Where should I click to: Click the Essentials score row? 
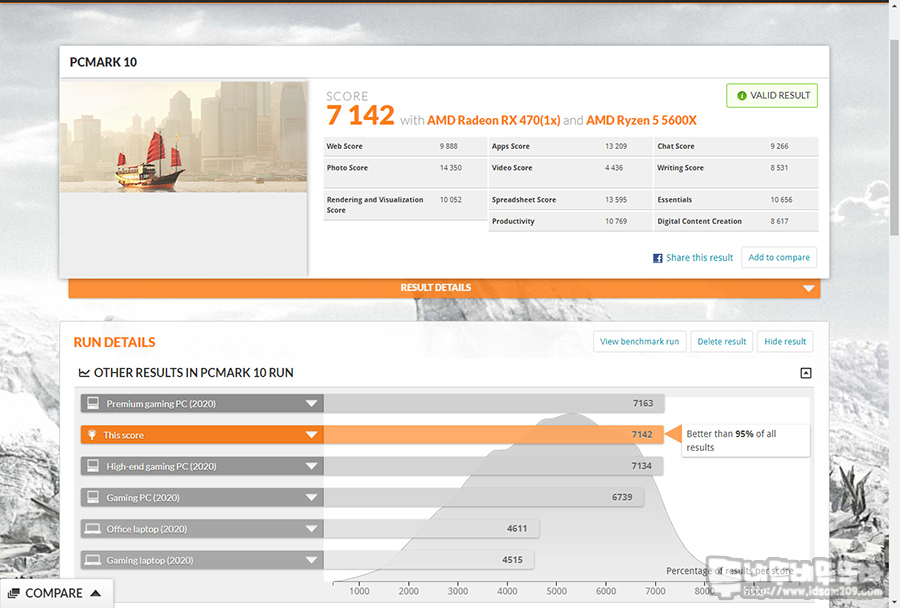point(736,200)
